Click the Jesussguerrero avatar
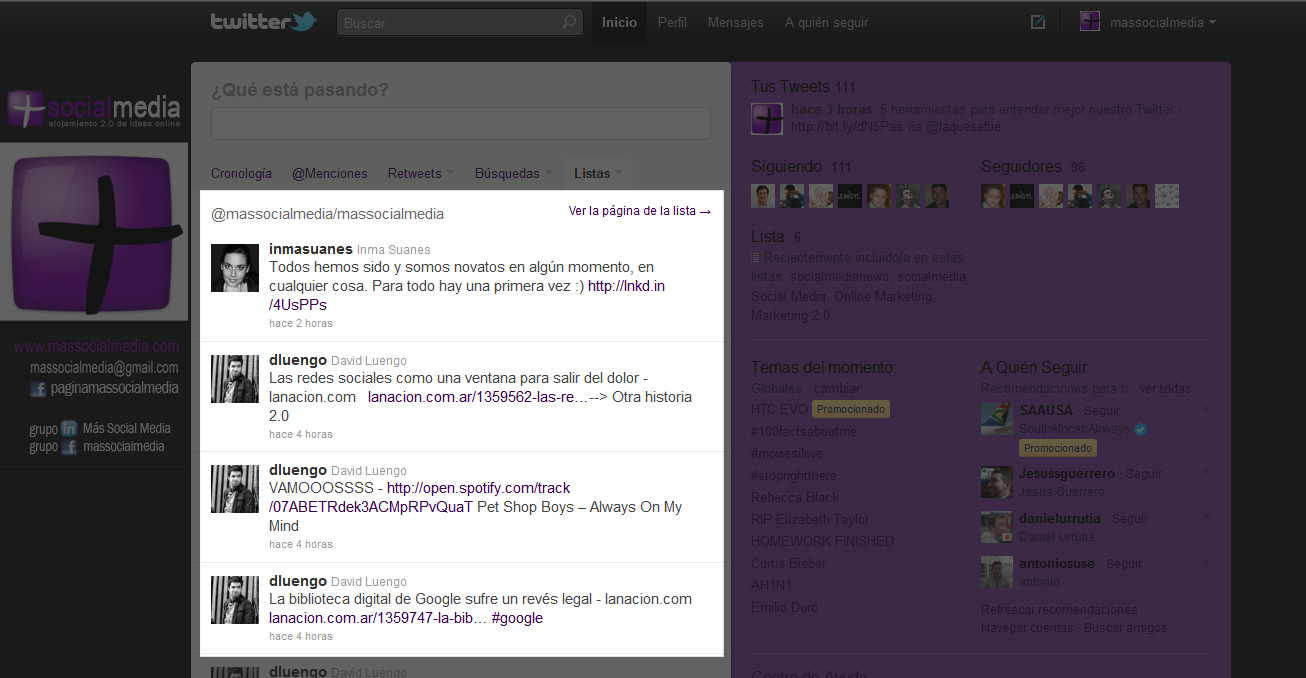 [997, 482]
